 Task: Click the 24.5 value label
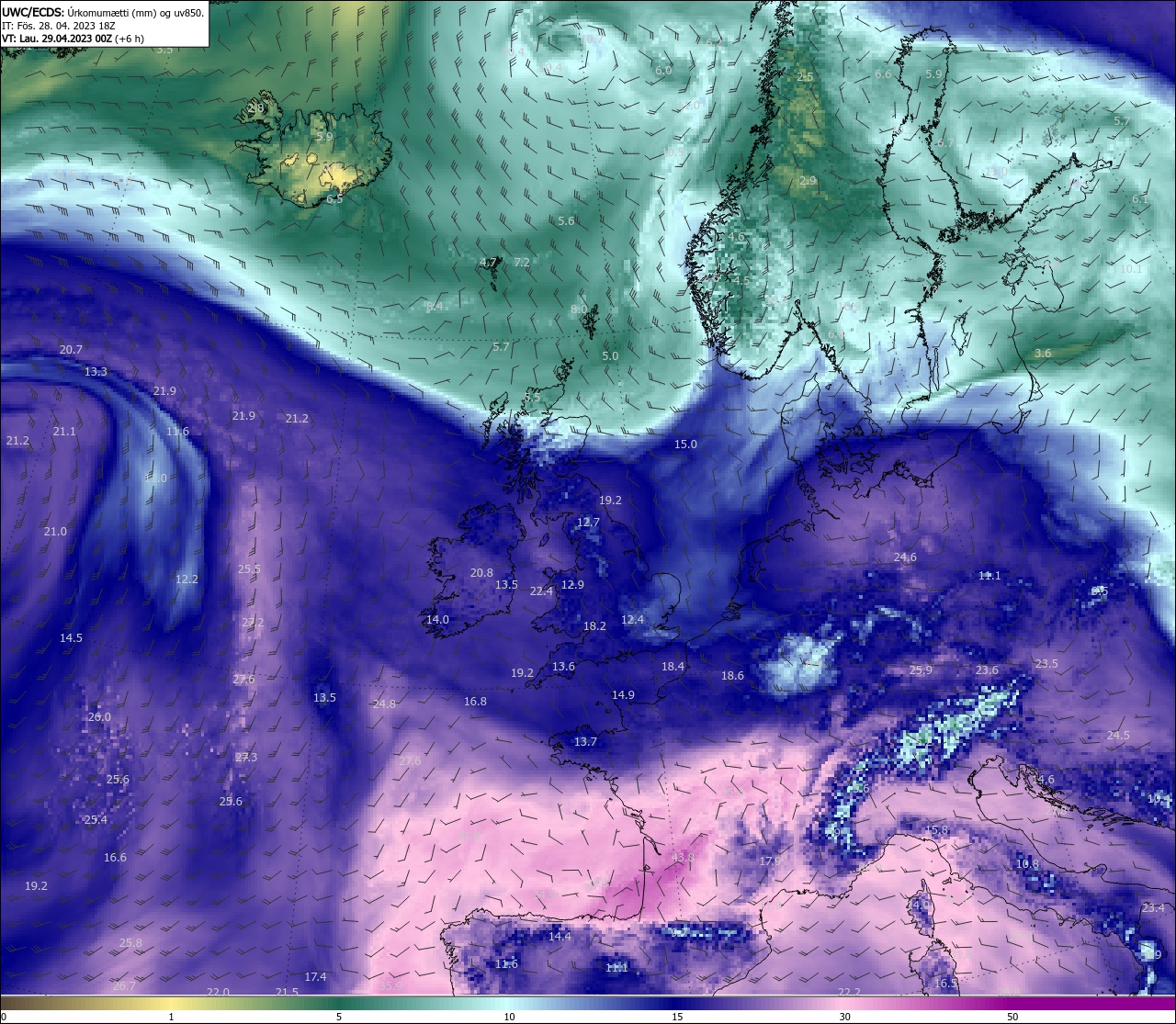tap(1118, 735)
